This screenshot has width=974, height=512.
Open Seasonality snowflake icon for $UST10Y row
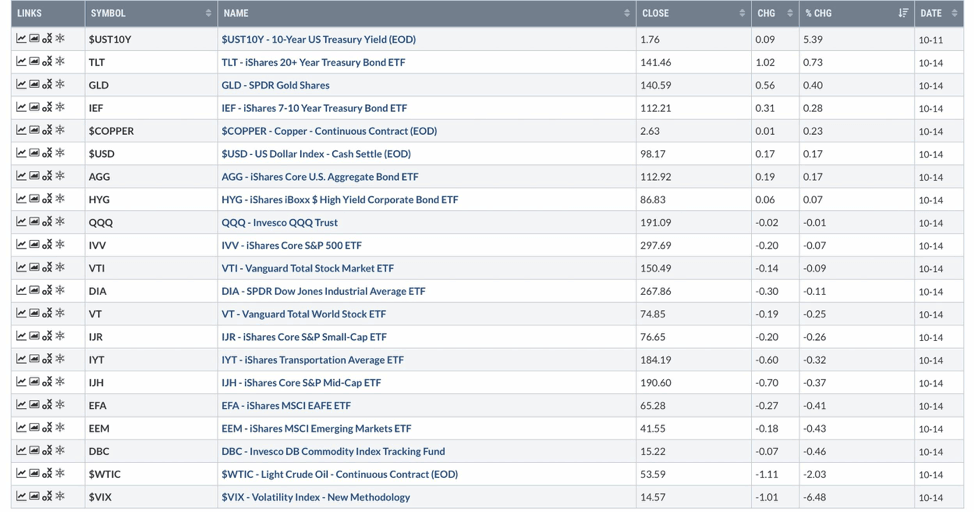(60, 39)
